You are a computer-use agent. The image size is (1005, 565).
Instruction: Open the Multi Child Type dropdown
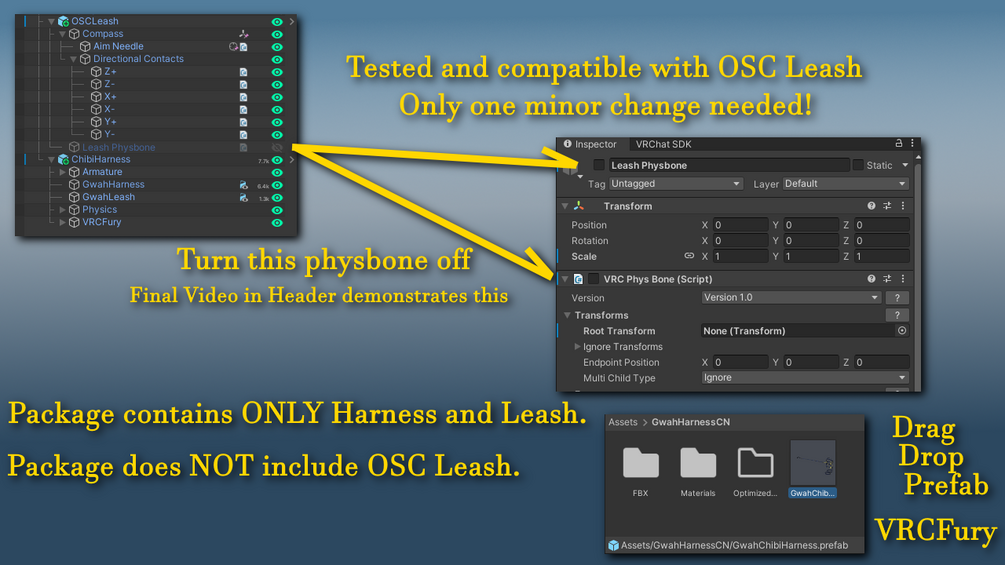805,378
